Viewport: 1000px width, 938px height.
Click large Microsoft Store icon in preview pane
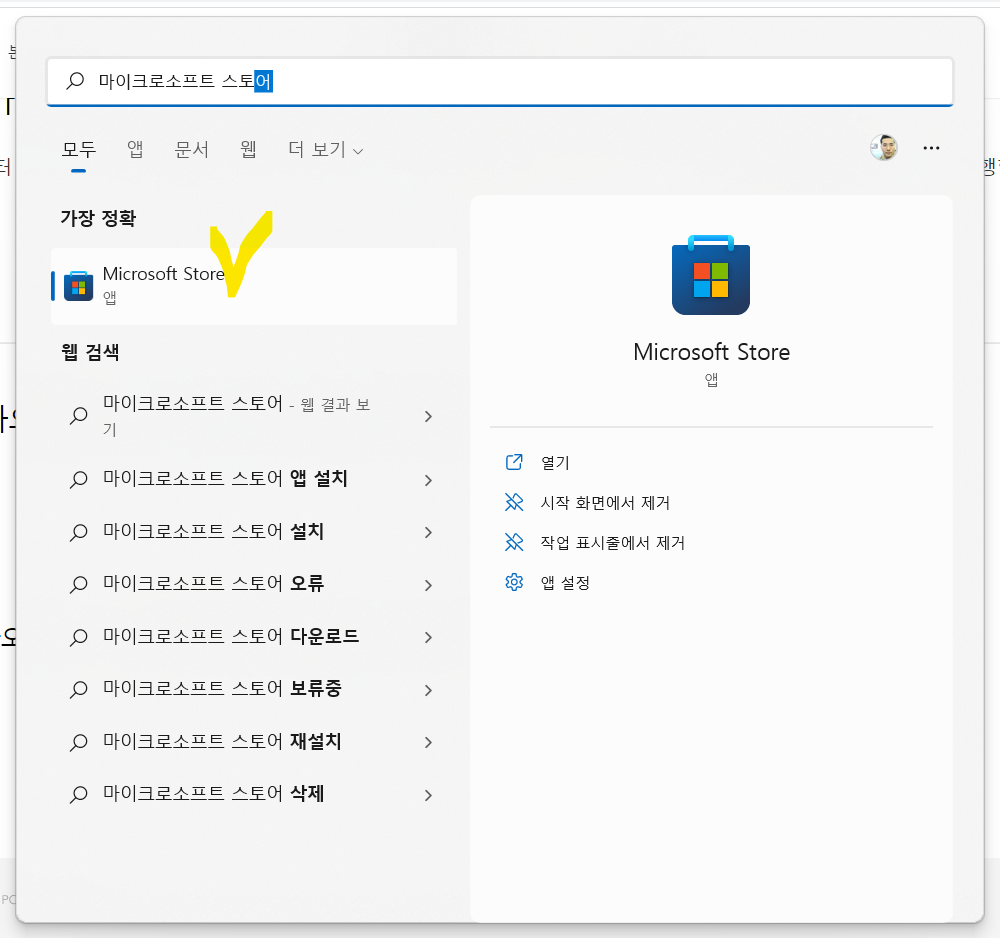tap(710, 275)
